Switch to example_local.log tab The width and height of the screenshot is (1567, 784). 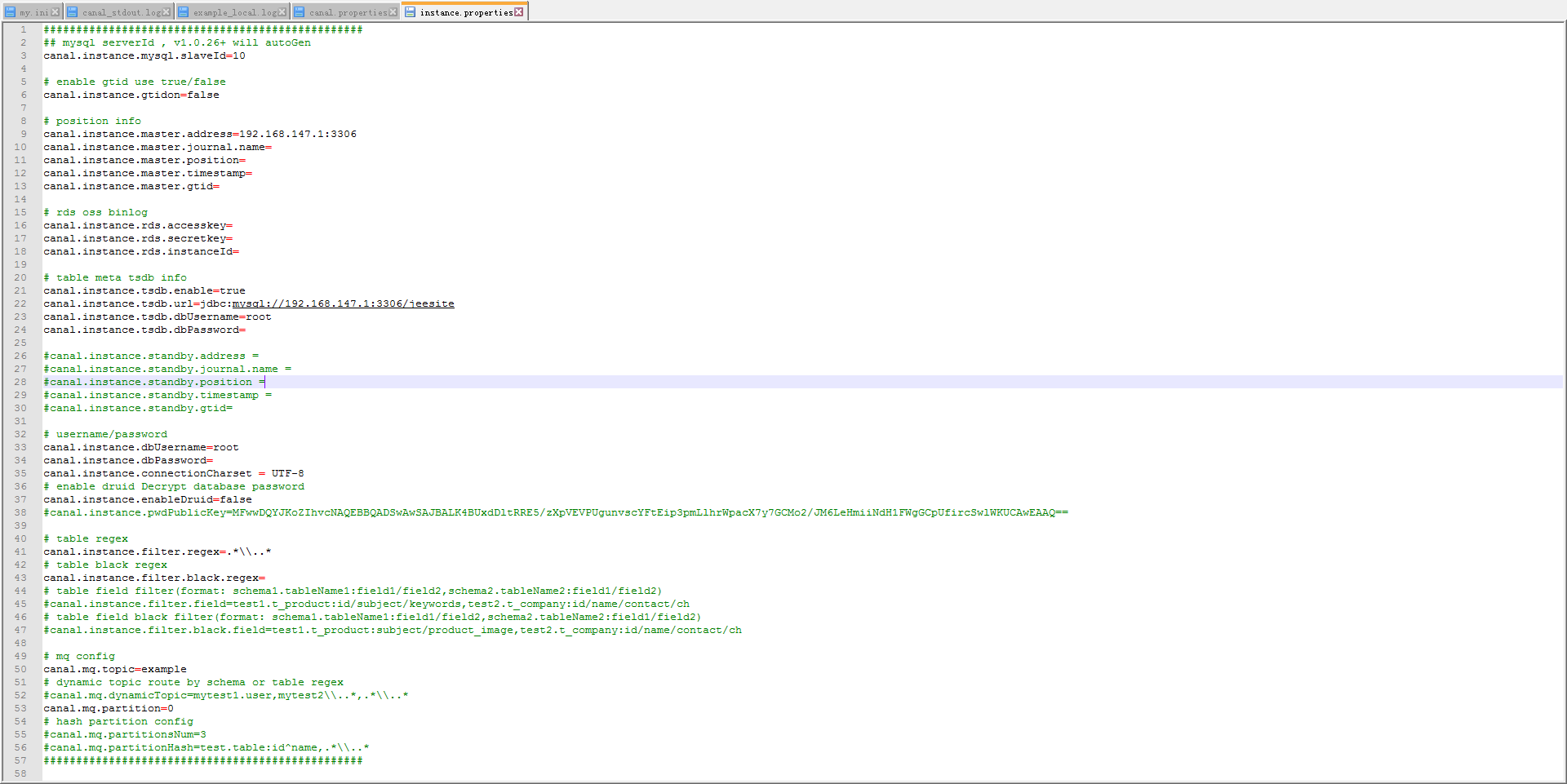[233, 12]
